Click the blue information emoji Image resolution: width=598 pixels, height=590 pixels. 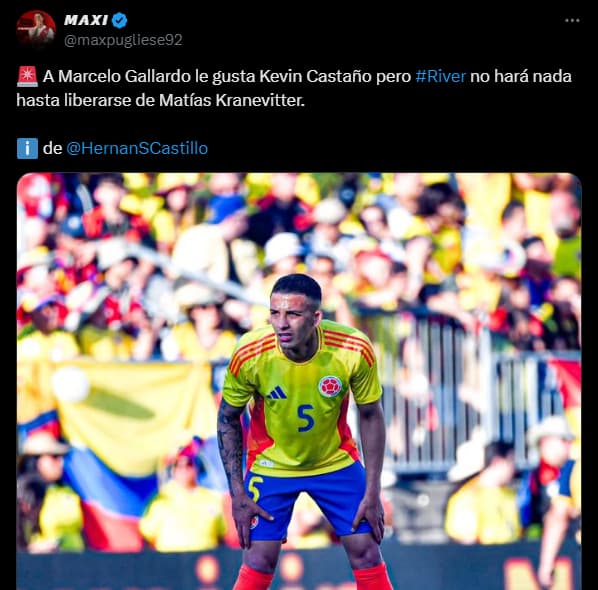click(27, 148)
